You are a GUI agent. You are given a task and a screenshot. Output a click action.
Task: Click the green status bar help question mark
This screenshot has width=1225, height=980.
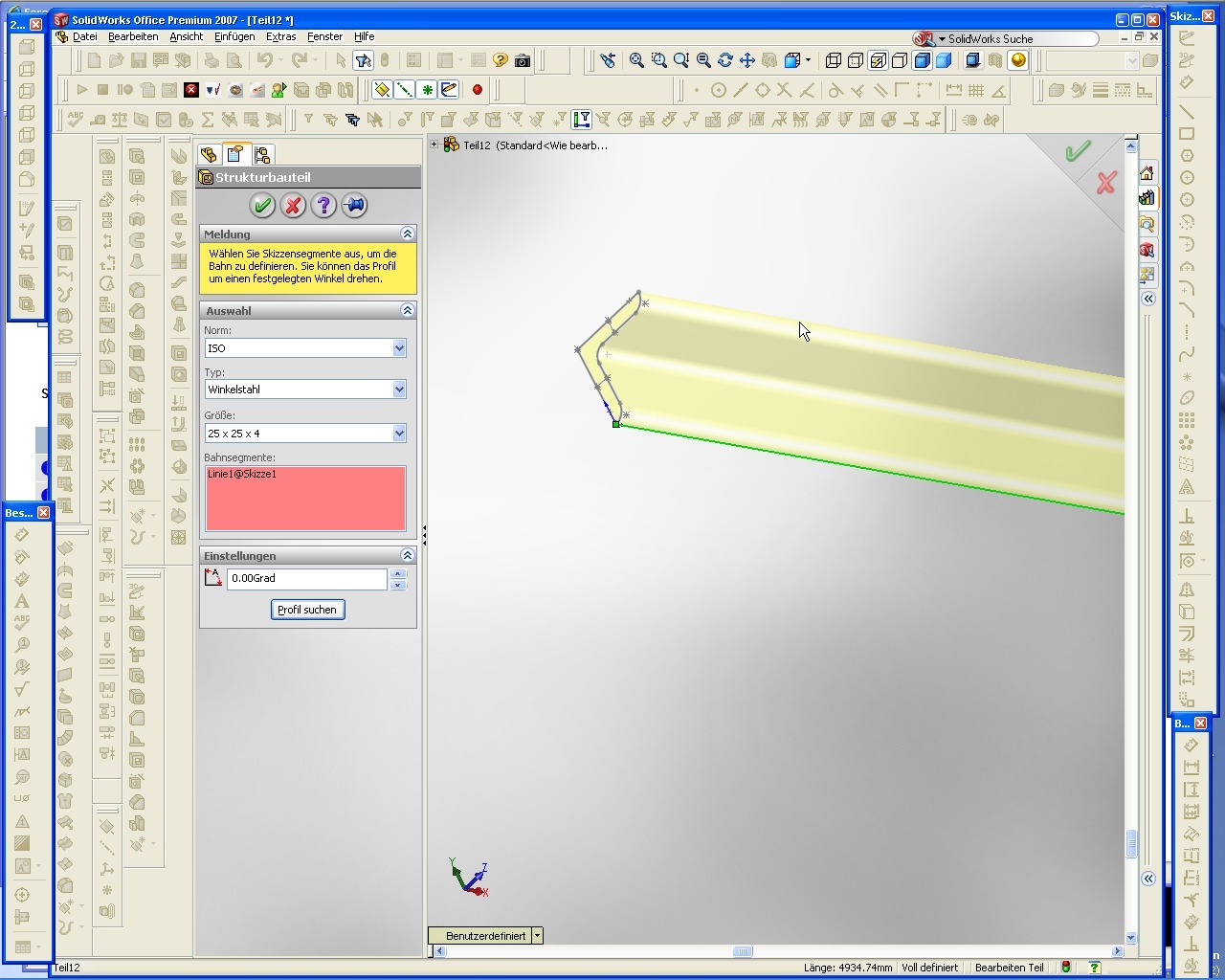pyautogui.click(x=1094, y=968)
